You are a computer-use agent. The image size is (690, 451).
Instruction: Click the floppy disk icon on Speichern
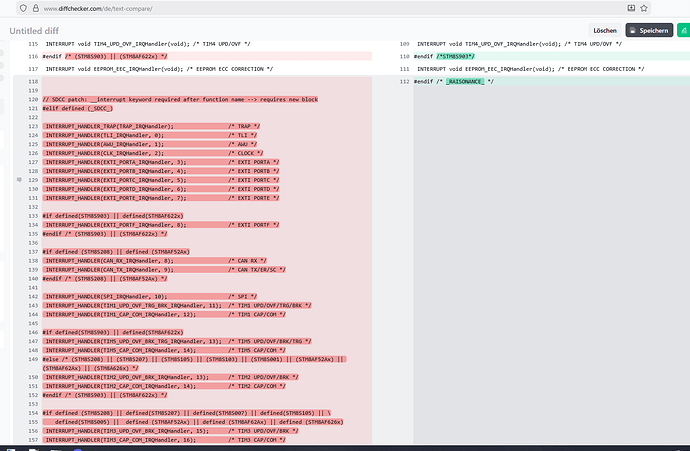click(x=635, y=30)
